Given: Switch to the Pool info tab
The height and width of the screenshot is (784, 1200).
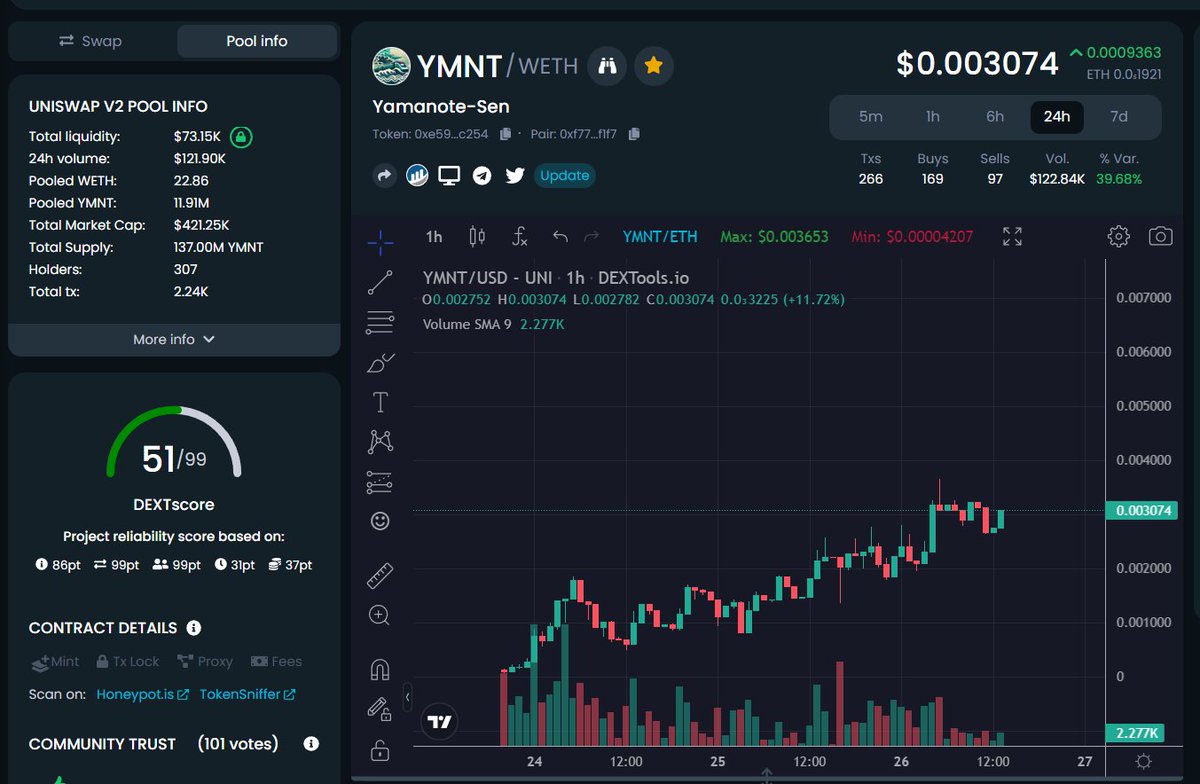Looking at the screenshot, I should 257,41.
